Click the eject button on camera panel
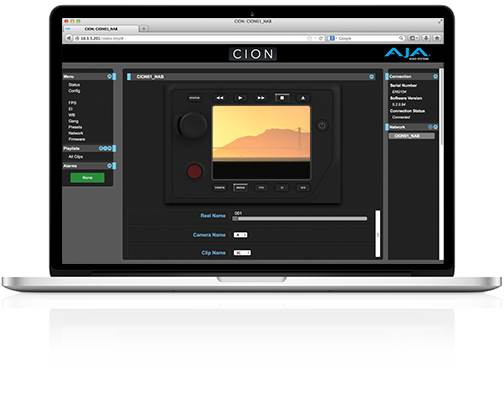Screen dimensions: 504x396 click(x=303, y=98)
